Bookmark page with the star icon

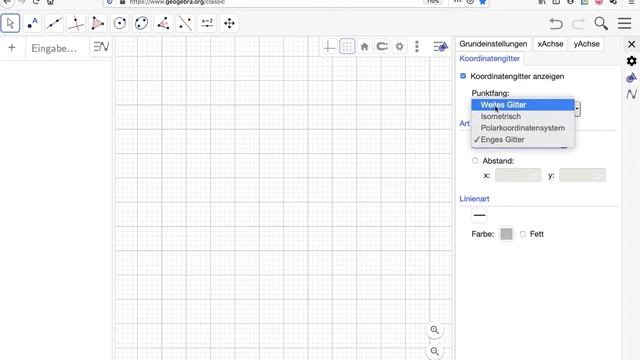[482, 2]
